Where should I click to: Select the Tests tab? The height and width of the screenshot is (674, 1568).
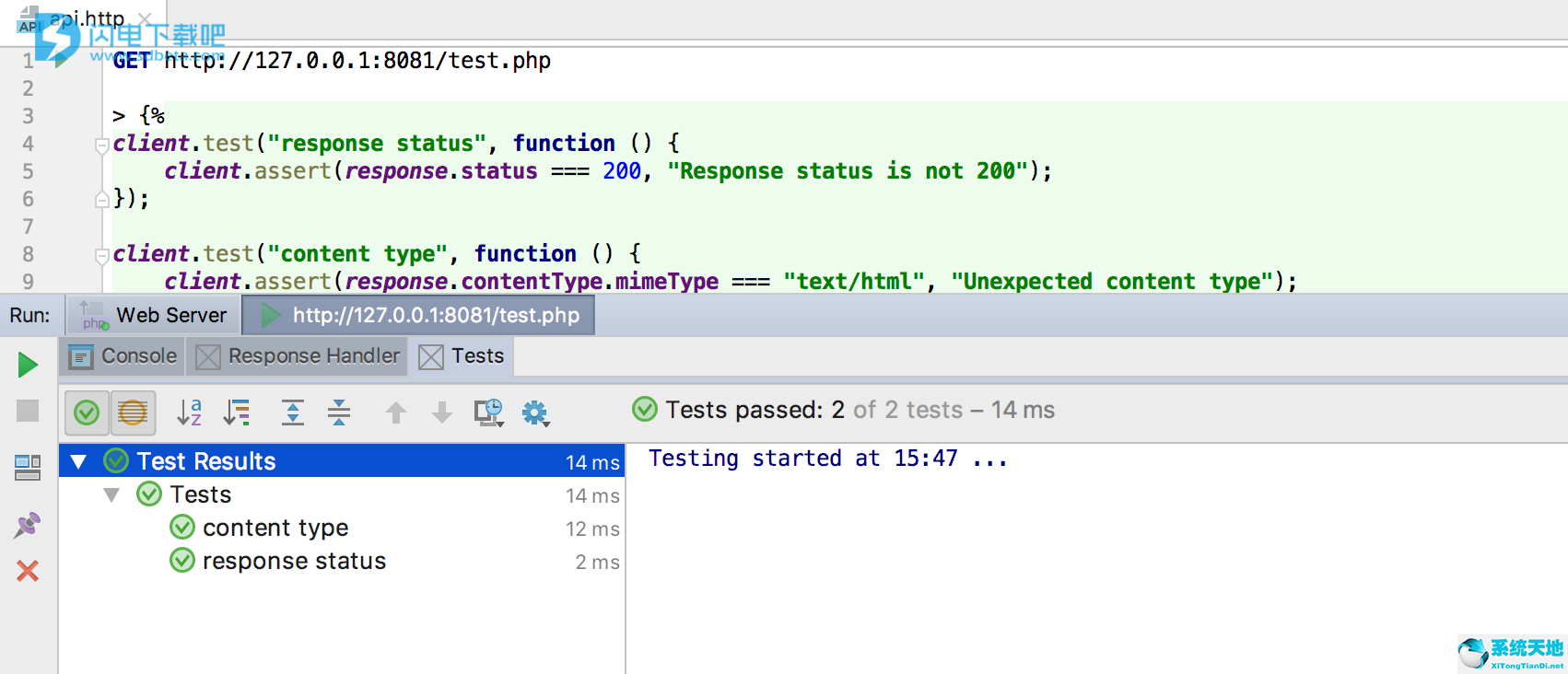tap(462, 356)
